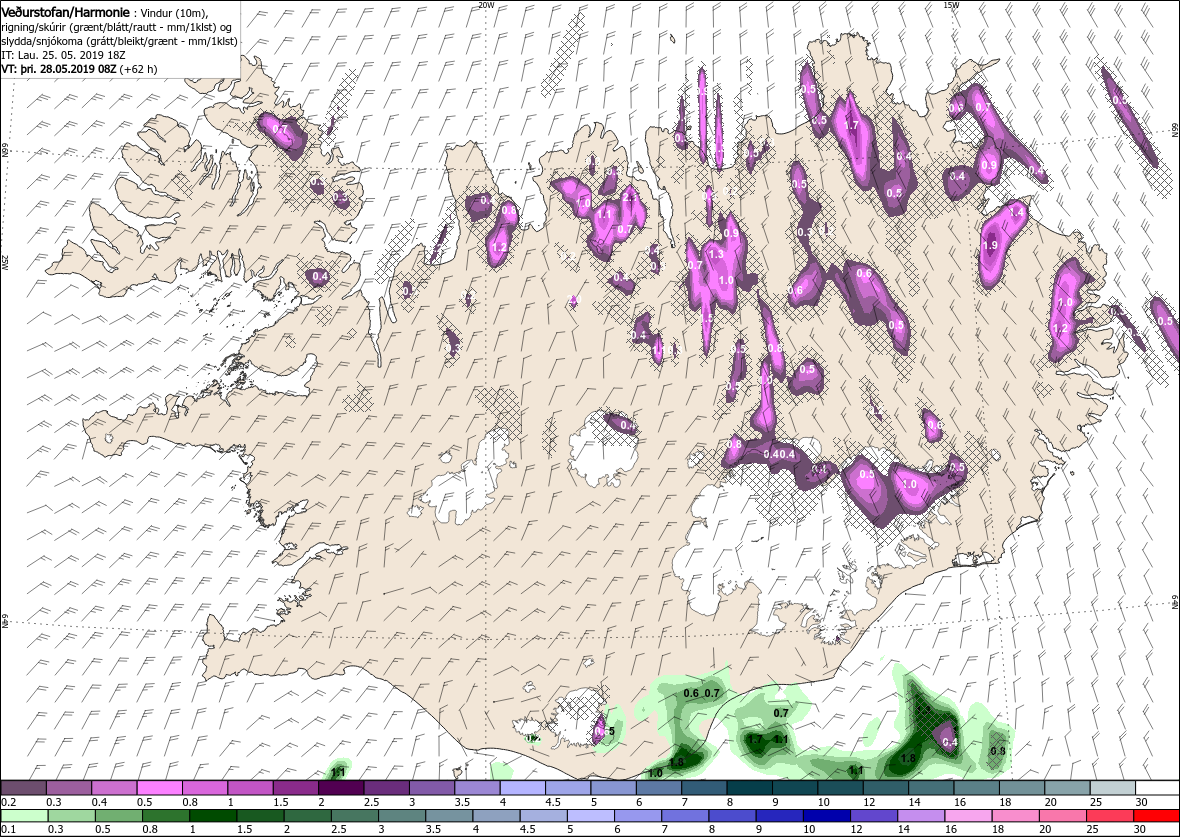
Task: Pick the lower legend swatch labeled 0.3
Action: tap(71, 816)
